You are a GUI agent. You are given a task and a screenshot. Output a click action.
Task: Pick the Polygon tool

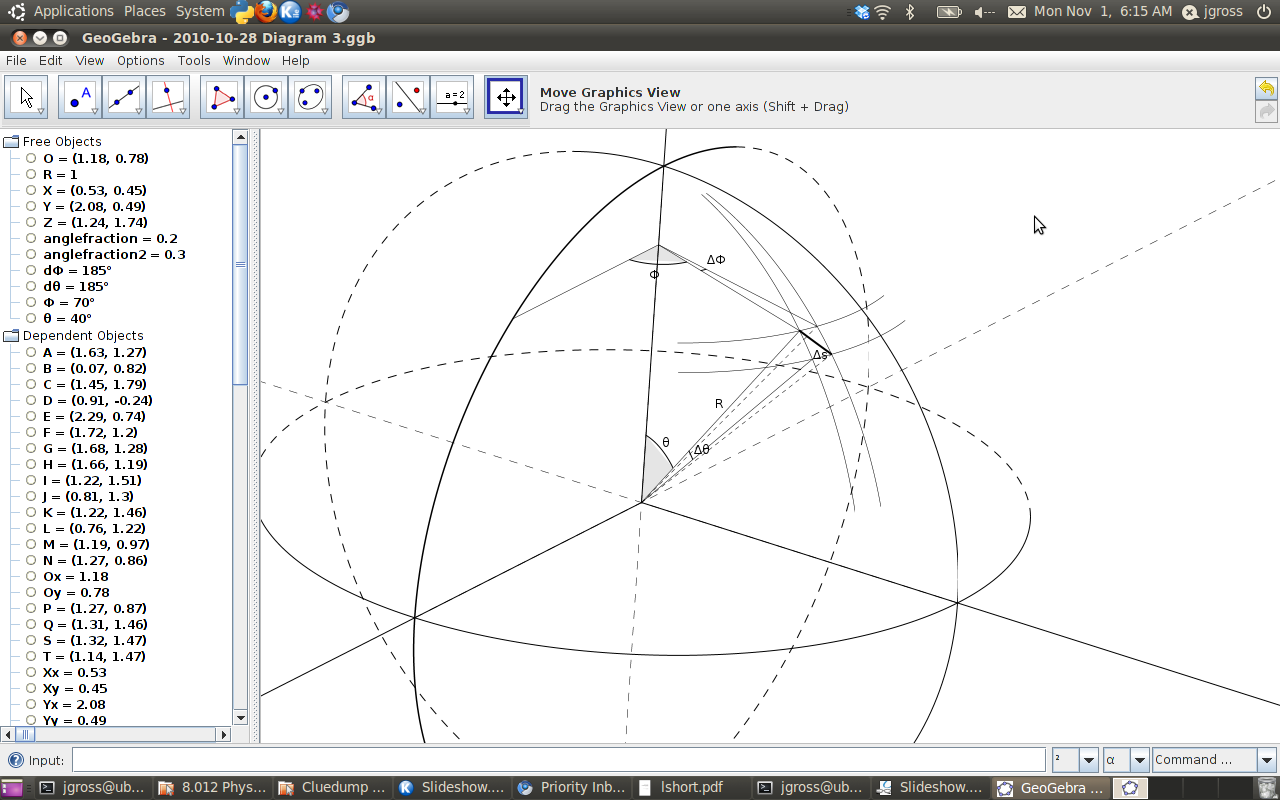click(x=222, y=97)
